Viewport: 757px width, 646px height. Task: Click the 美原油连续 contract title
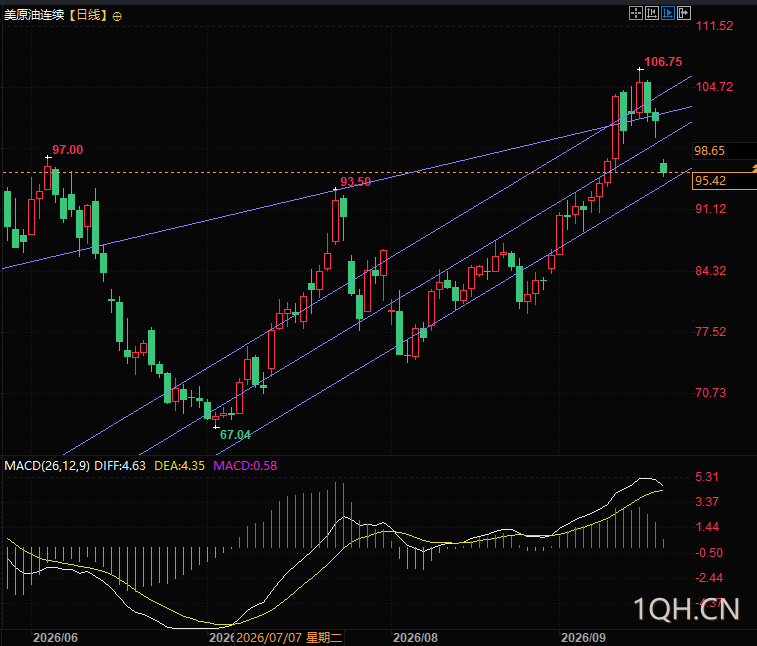[x=34, y=15]
